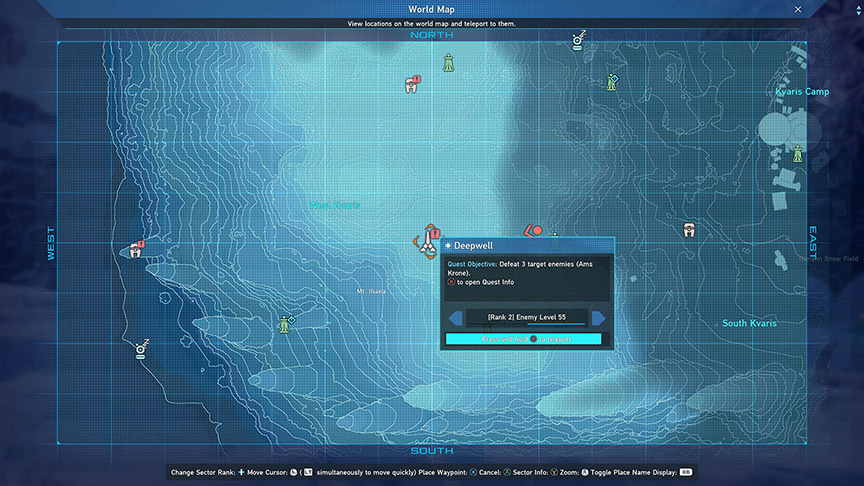Close the World Map window
This screenshot has height=486, width=864.
tap(797, 9)
